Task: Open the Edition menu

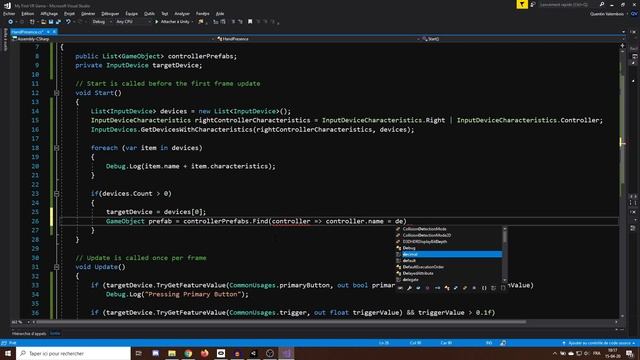Action: click(x=27, y=13)
